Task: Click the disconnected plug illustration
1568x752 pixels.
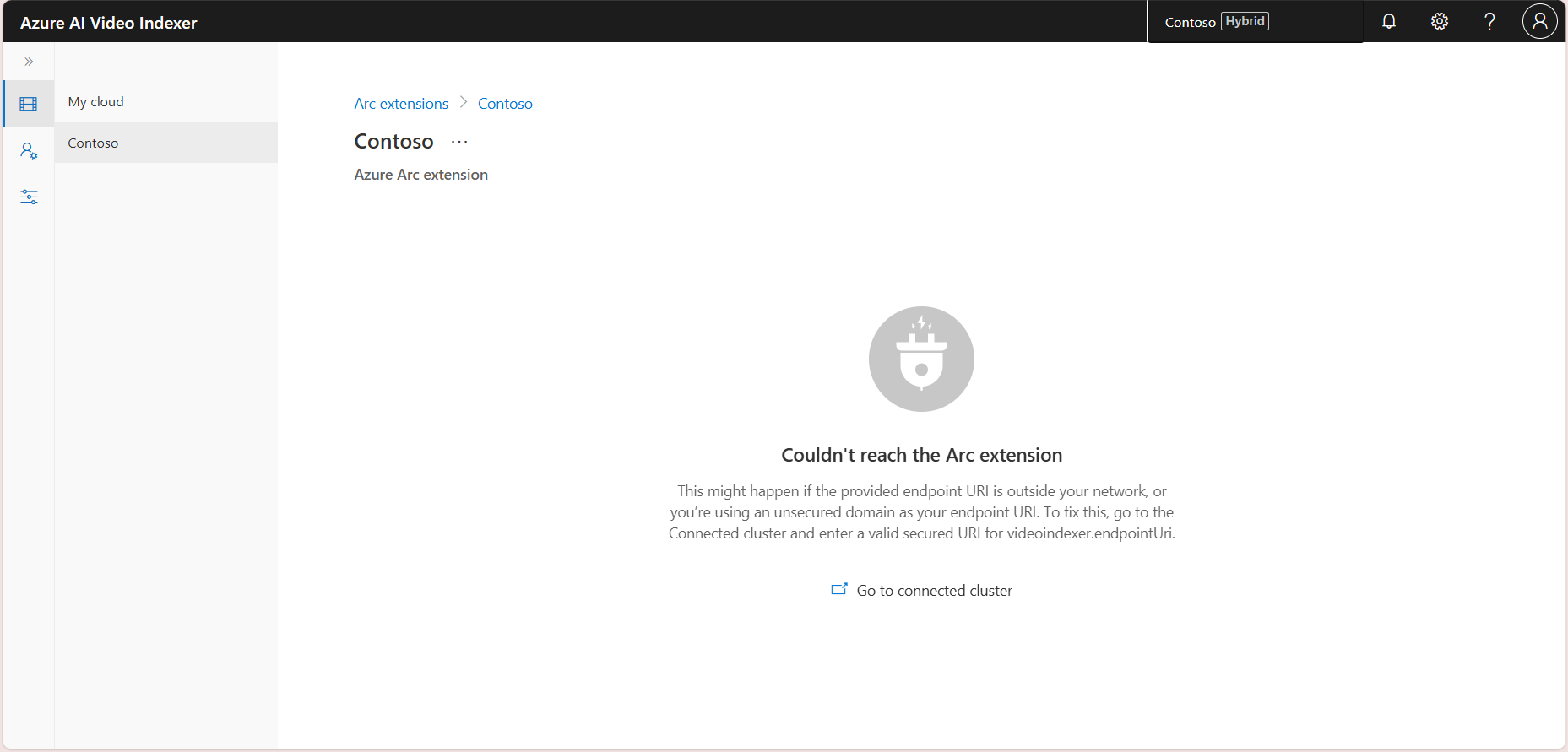Action: 921,359
